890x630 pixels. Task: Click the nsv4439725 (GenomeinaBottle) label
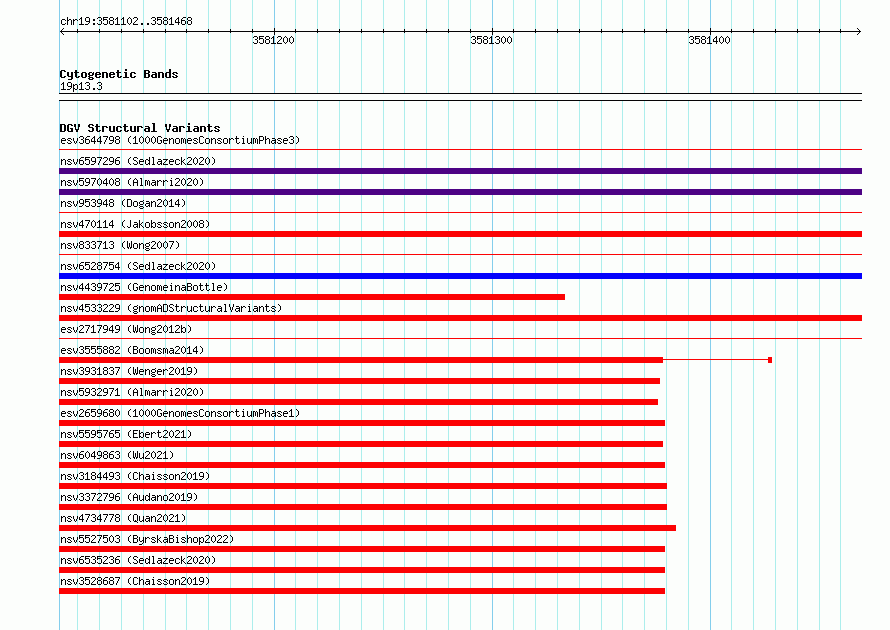pos(144,287)
